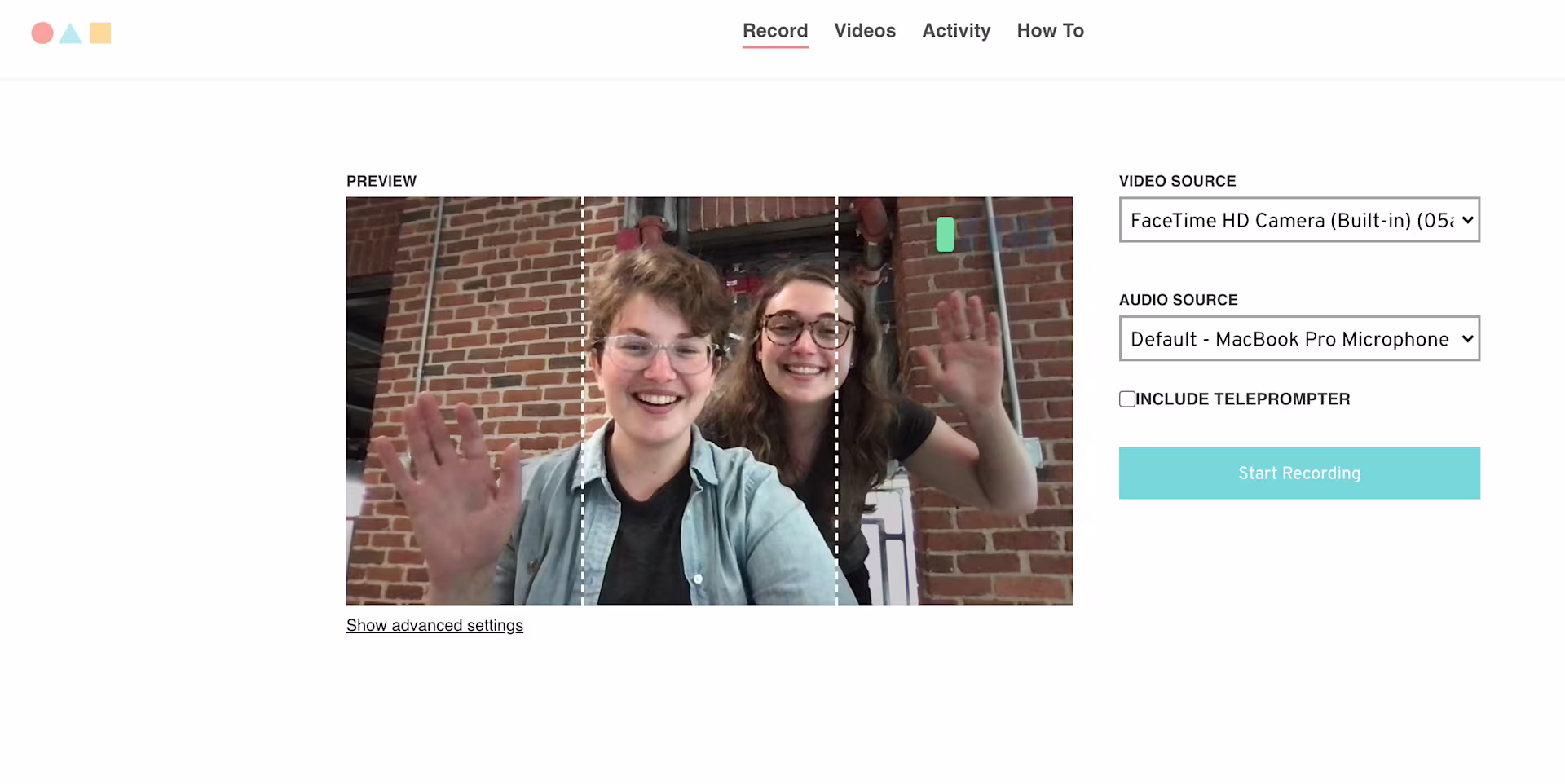Click the colored shapes logo
This screenshot has height=784, width=1565.
coord(71,33)
